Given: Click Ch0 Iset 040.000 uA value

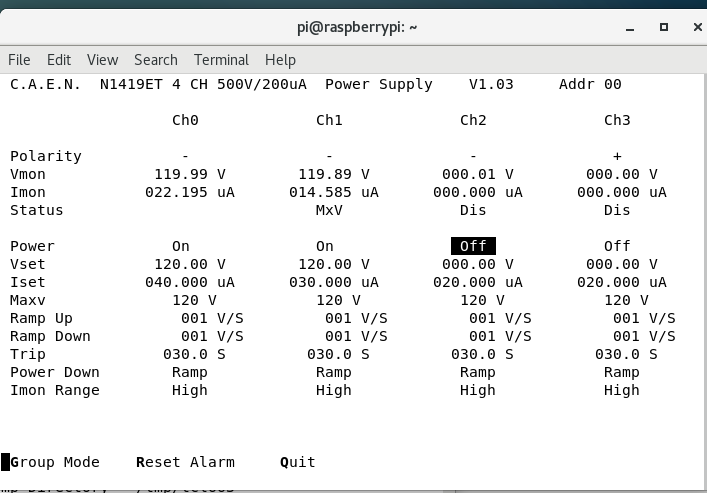Looking at the screenshot, I should (x=189, y=282).
